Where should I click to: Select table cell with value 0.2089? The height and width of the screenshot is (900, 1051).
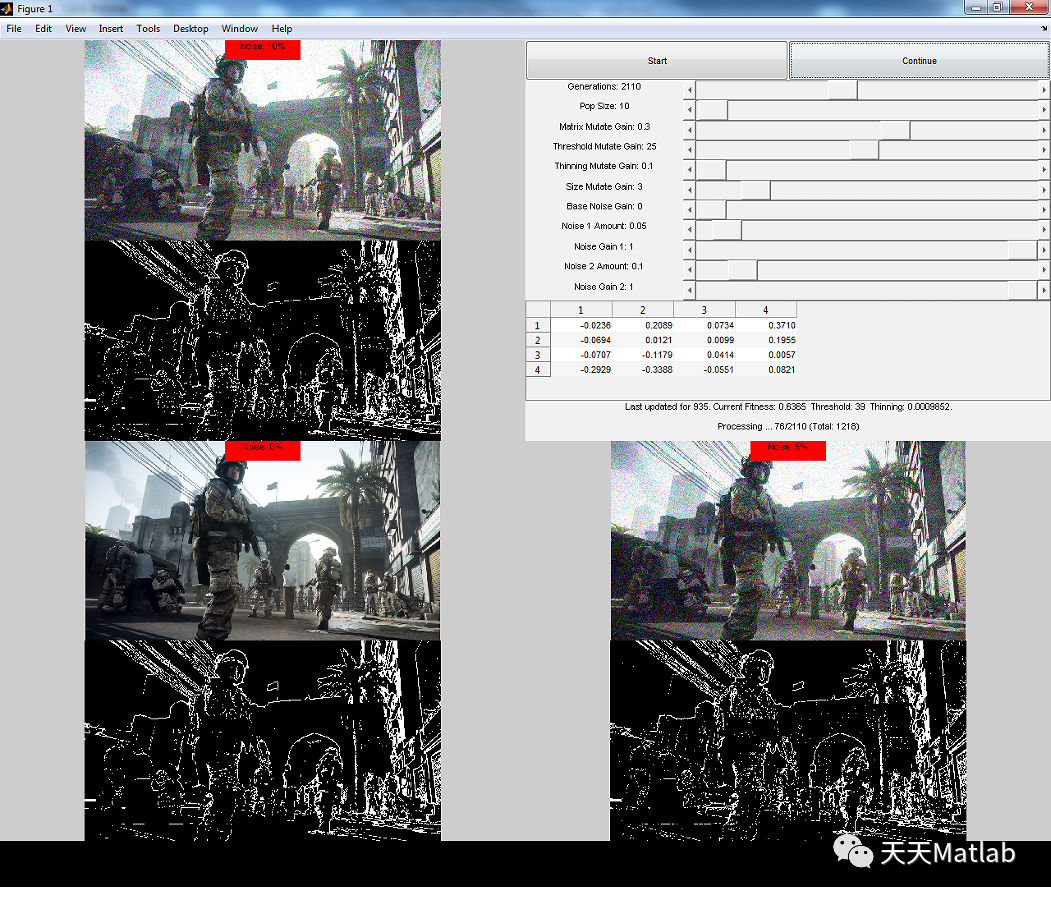point(643,326)
